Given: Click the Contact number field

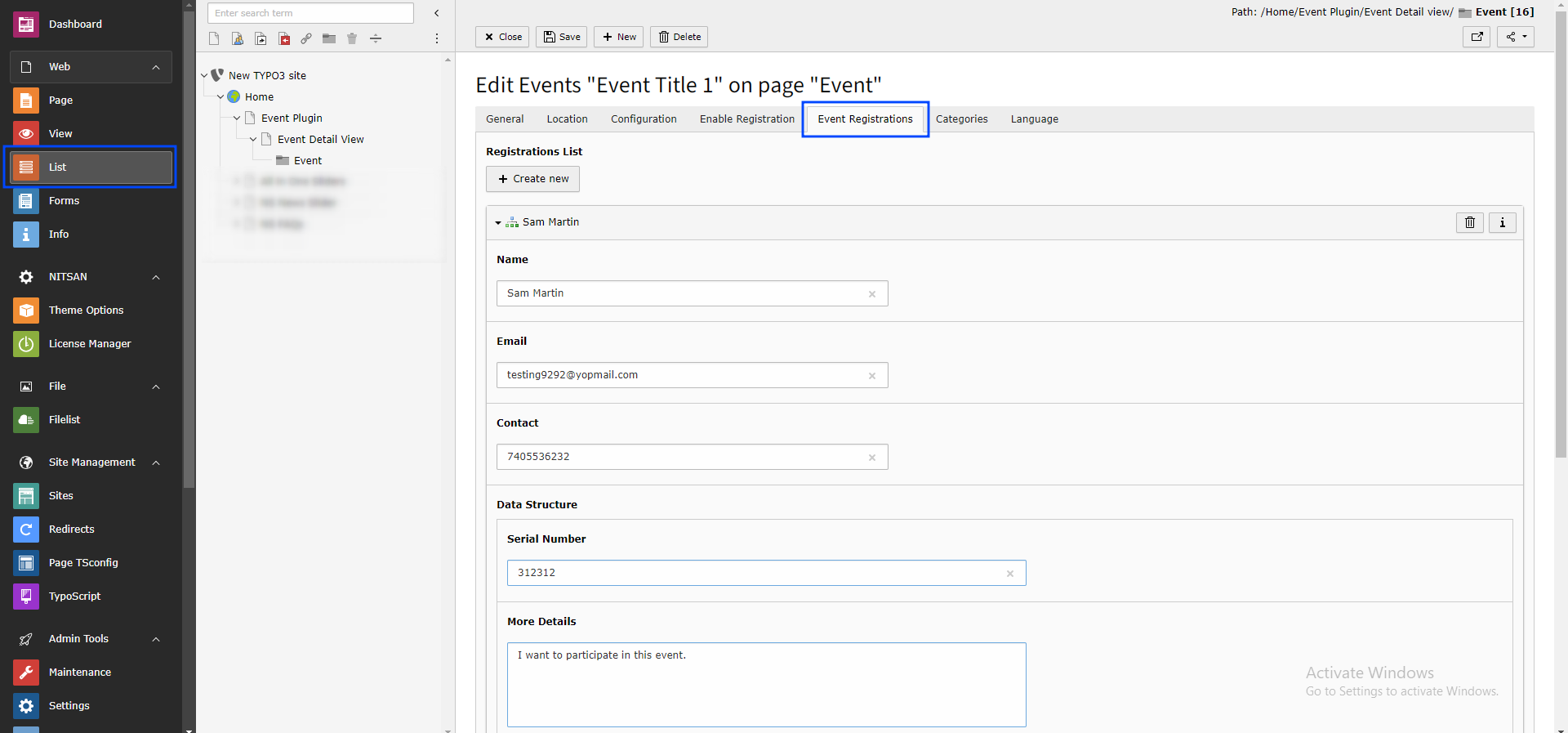Looking at the screenshot, I should (692, 457).
